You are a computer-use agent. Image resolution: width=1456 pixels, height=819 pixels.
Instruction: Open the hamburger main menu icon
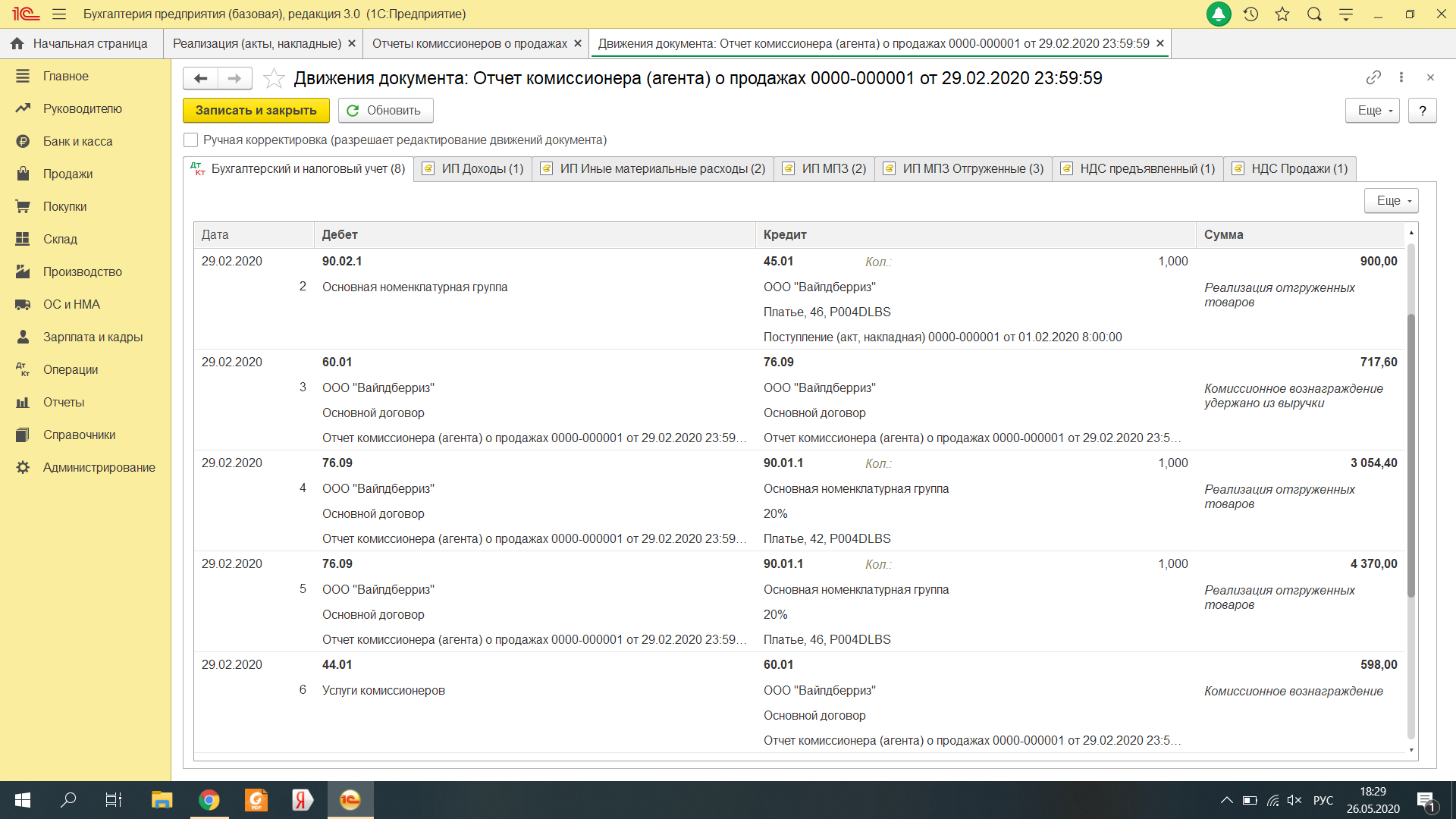[x=59, y=14]
